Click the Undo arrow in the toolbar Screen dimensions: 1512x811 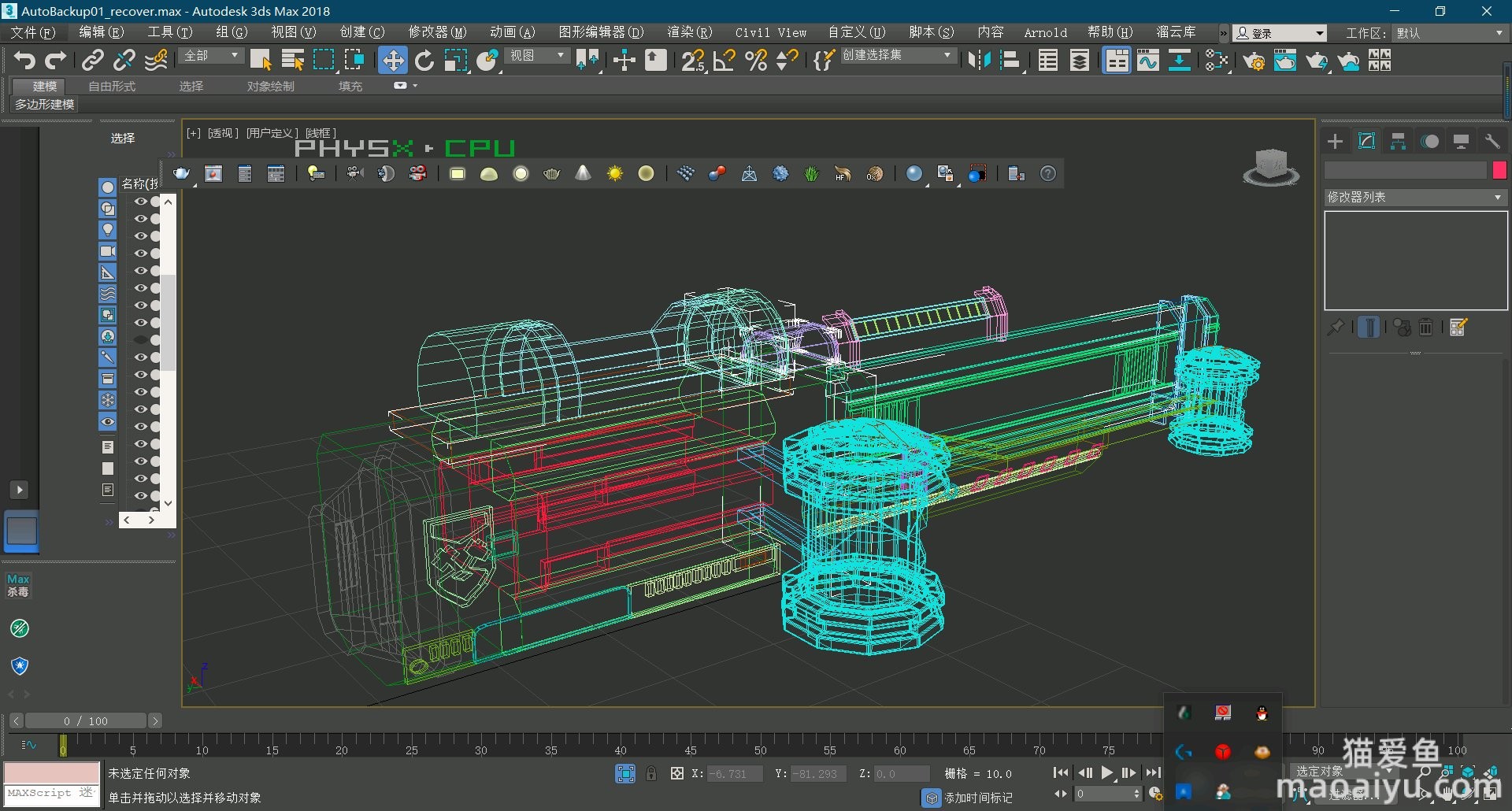pos(24,61)
